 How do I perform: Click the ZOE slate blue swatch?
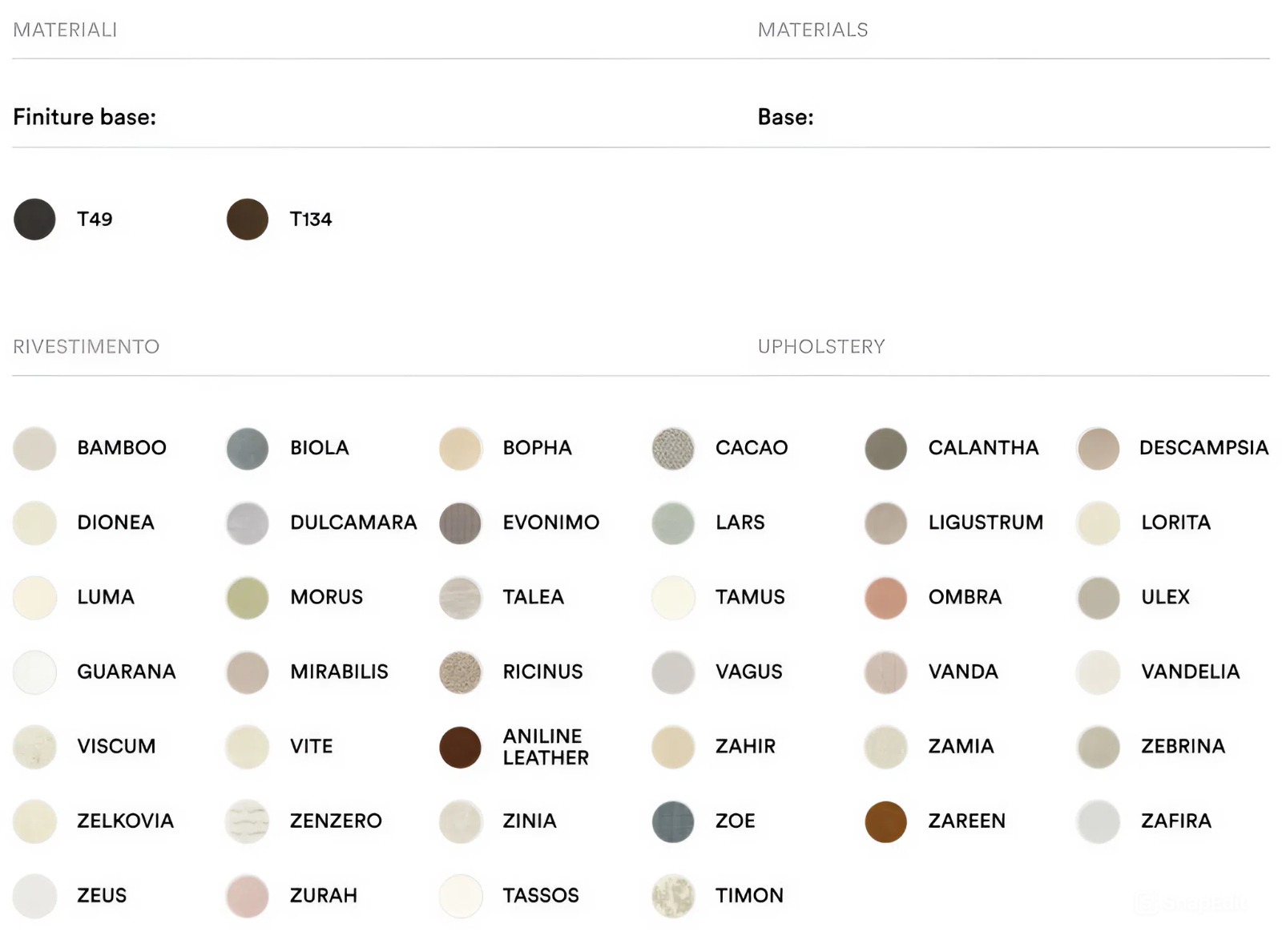pyautogui.click(x=672, y=821)
